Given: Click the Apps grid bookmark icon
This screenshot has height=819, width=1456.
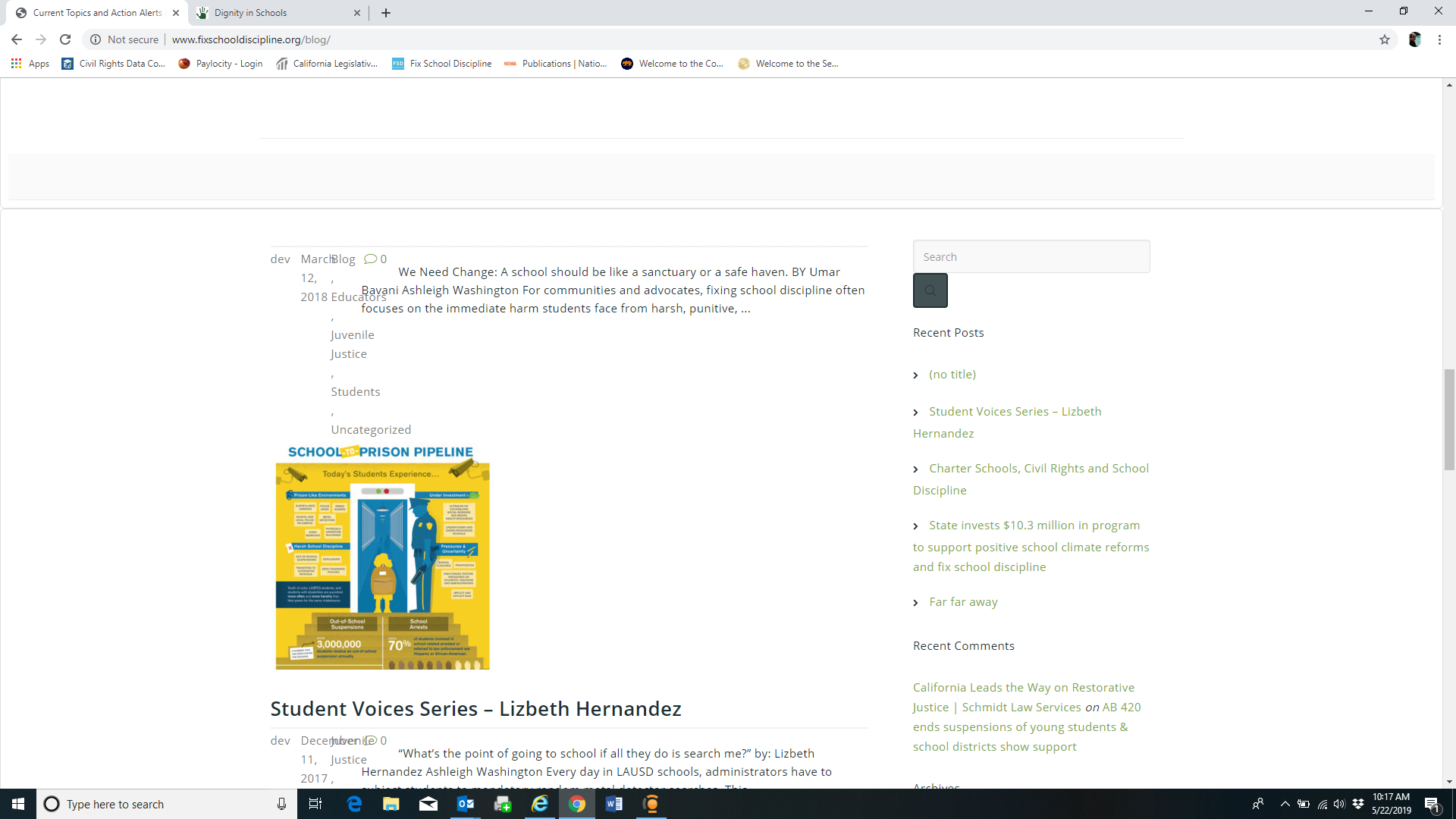Looking at the screenshot, I should 16,64.
